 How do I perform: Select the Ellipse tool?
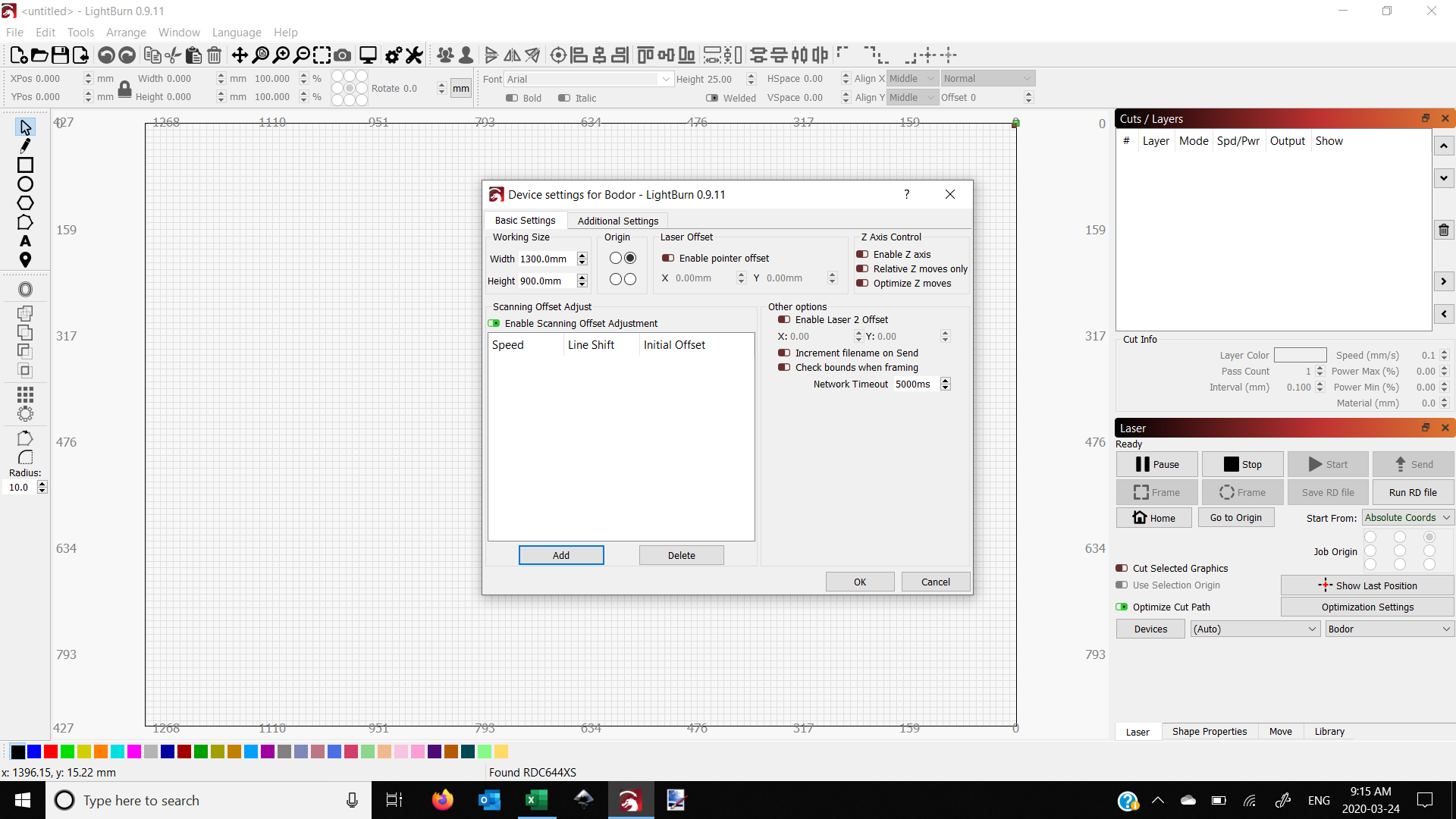[25, 184]
